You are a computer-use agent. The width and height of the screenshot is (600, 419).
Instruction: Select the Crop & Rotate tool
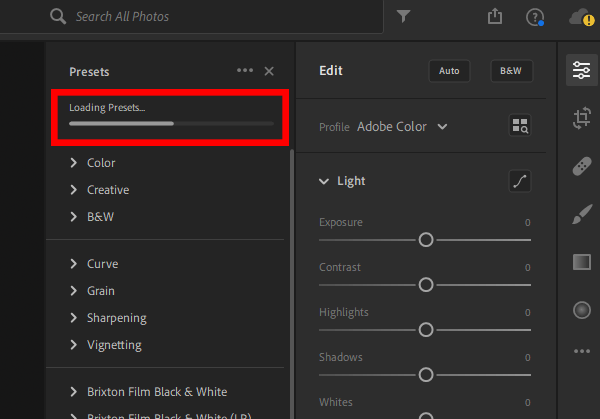coord(582,118)
